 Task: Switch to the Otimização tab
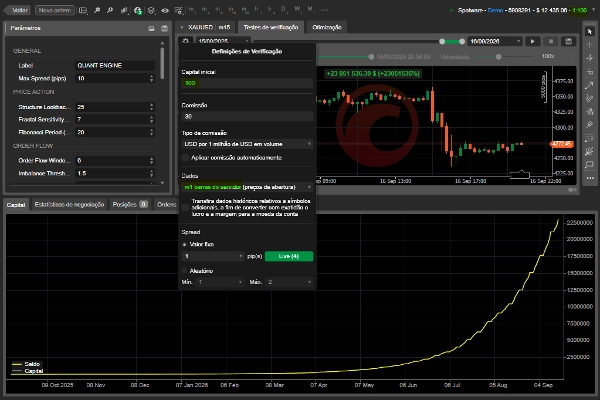click(327, 27)
